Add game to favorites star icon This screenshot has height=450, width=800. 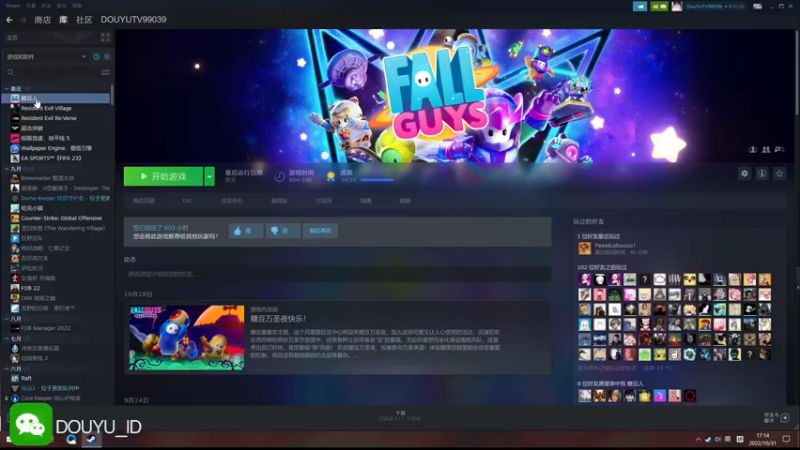780,174
